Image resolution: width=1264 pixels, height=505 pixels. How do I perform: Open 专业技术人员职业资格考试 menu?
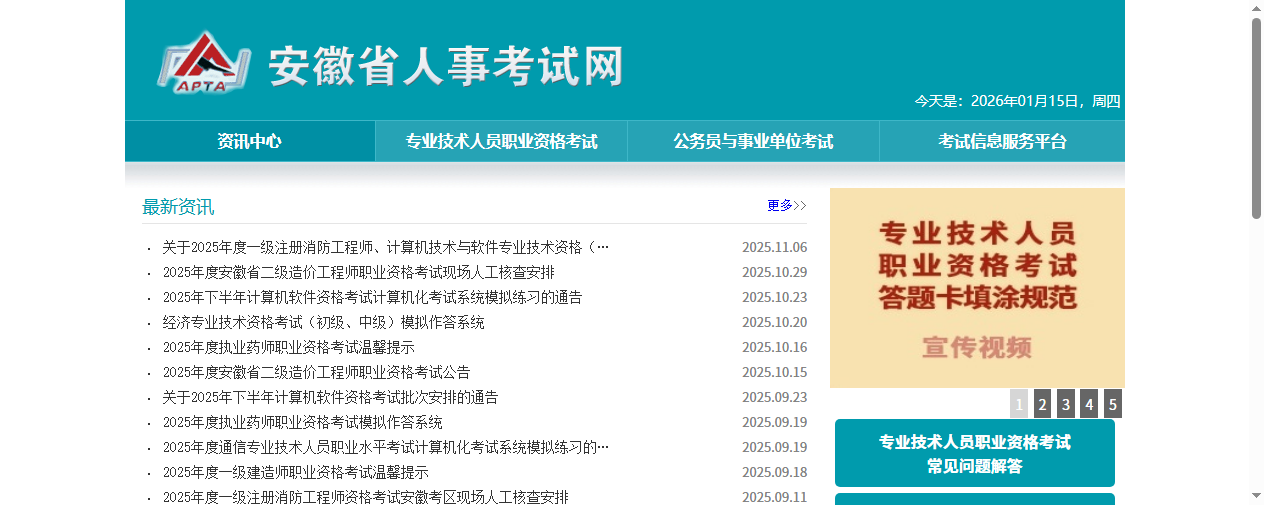coord(501,141)
